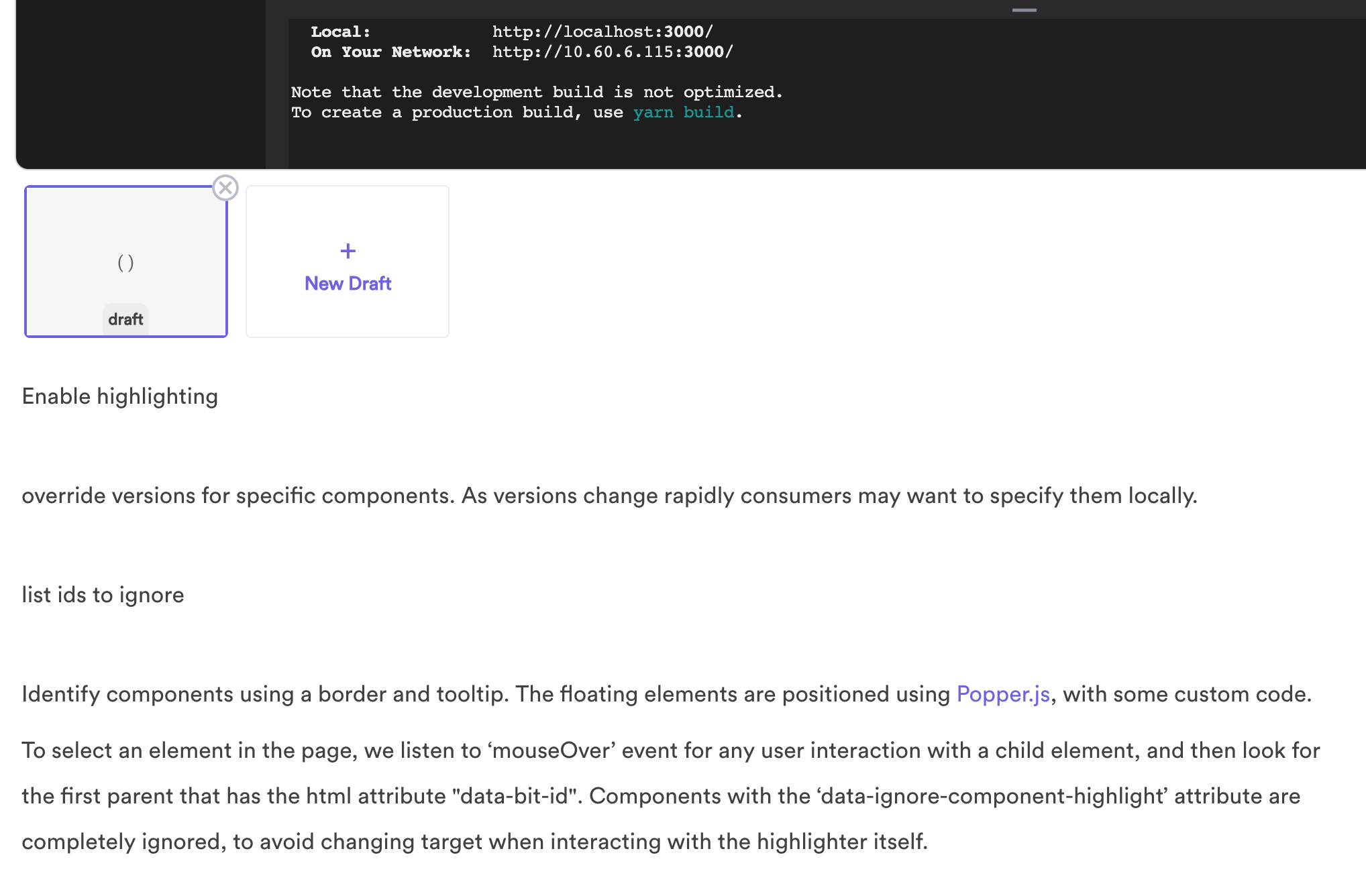The width and height of the screenshot is (1366, 896).
Task: Select the empty parentheses draft preview icon
Action: click(126, 262)
